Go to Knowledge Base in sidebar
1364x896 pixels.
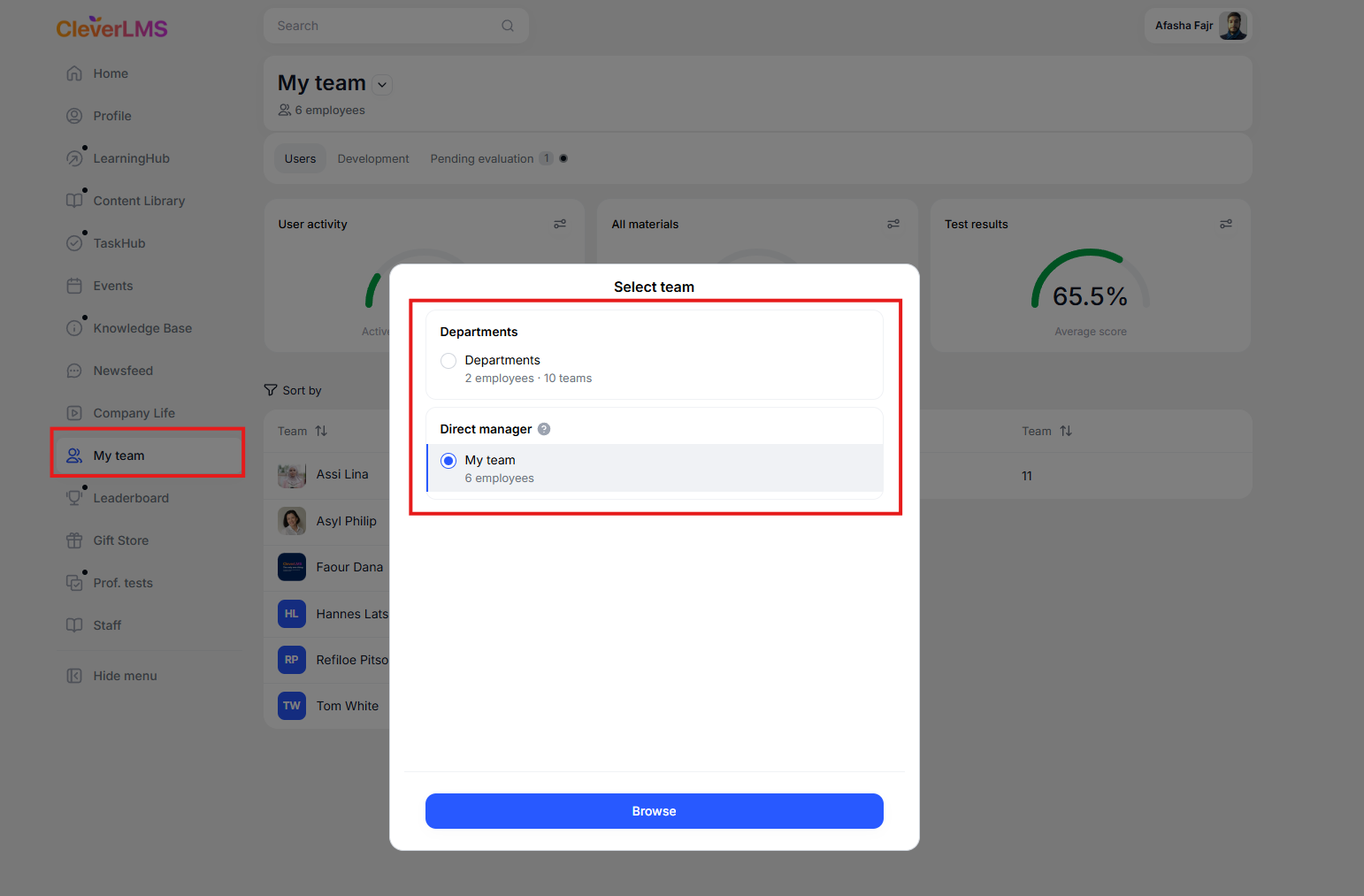pos(142,328)
